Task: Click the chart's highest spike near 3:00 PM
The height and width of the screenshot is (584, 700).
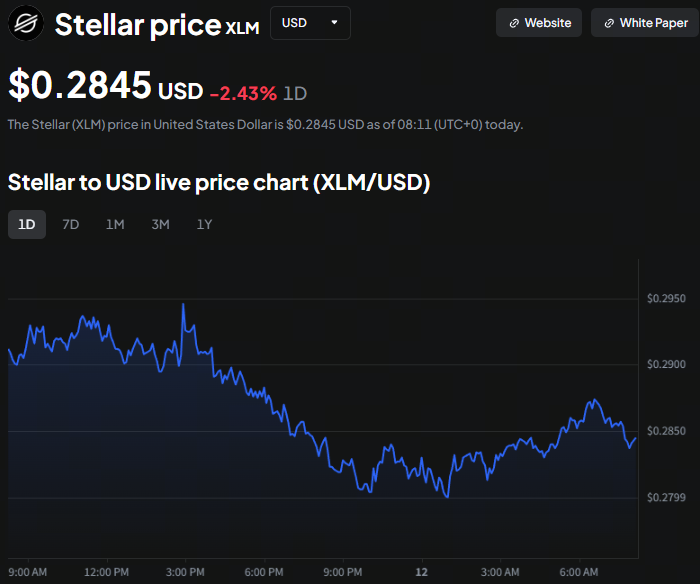Action: pos(183,304)
